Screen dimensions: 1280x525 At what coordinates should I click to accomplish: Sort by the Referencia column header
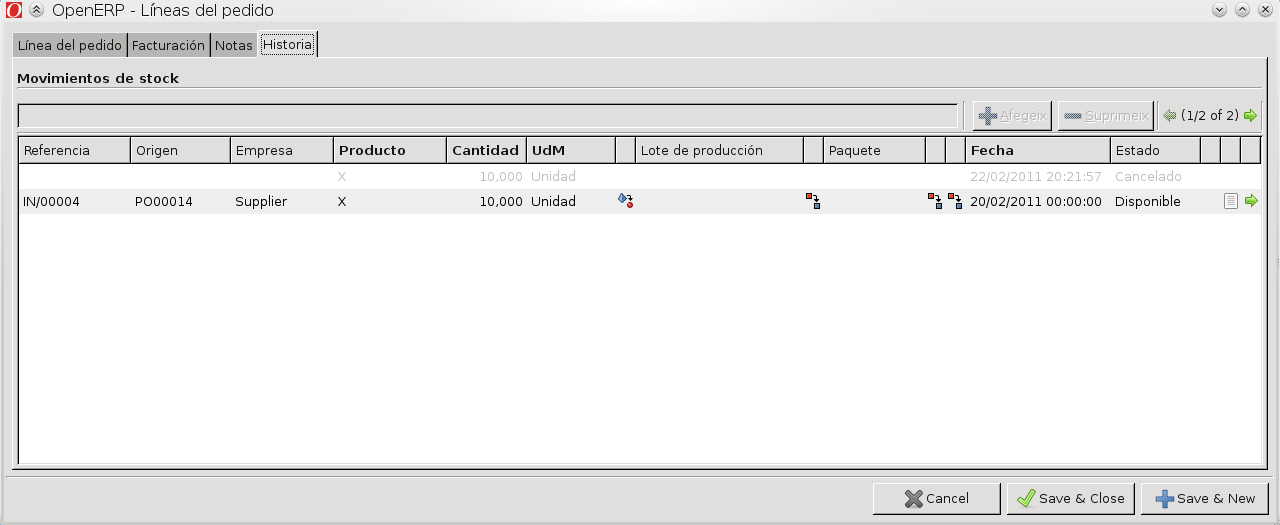coord(74,150)
